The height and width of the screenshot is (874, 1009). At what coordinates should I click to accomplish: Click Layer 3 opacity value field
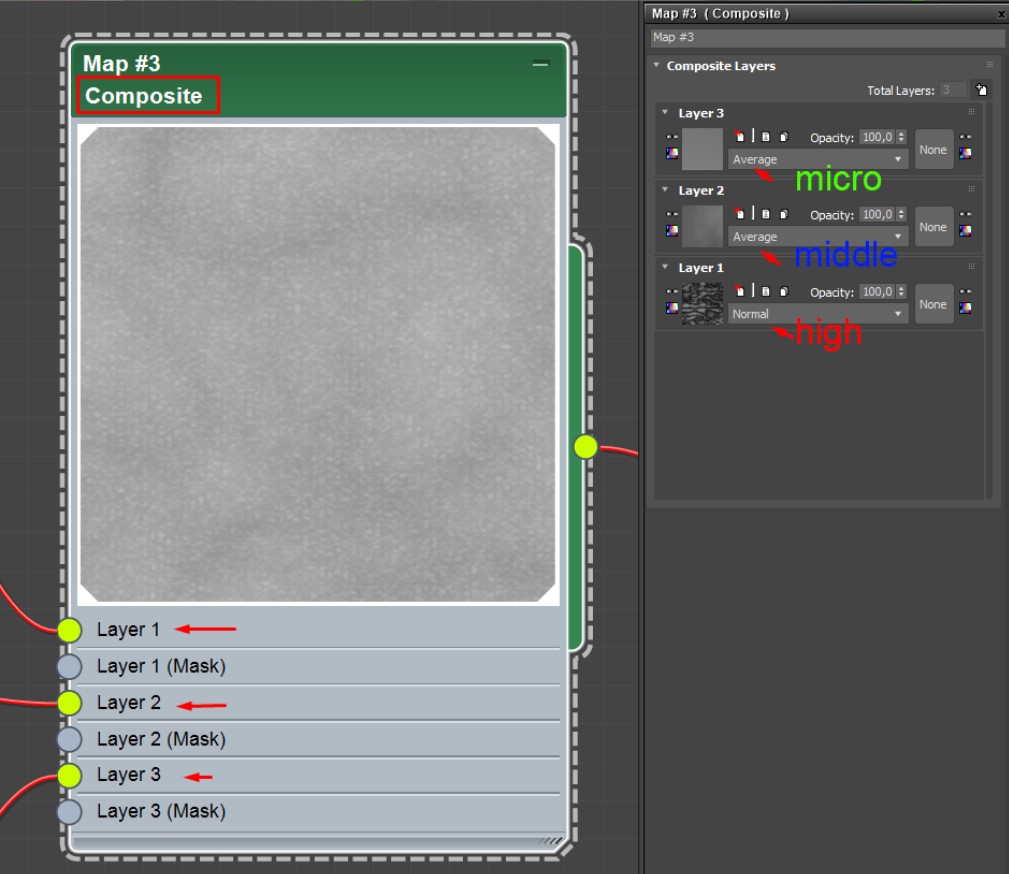[x=878, y=136]
